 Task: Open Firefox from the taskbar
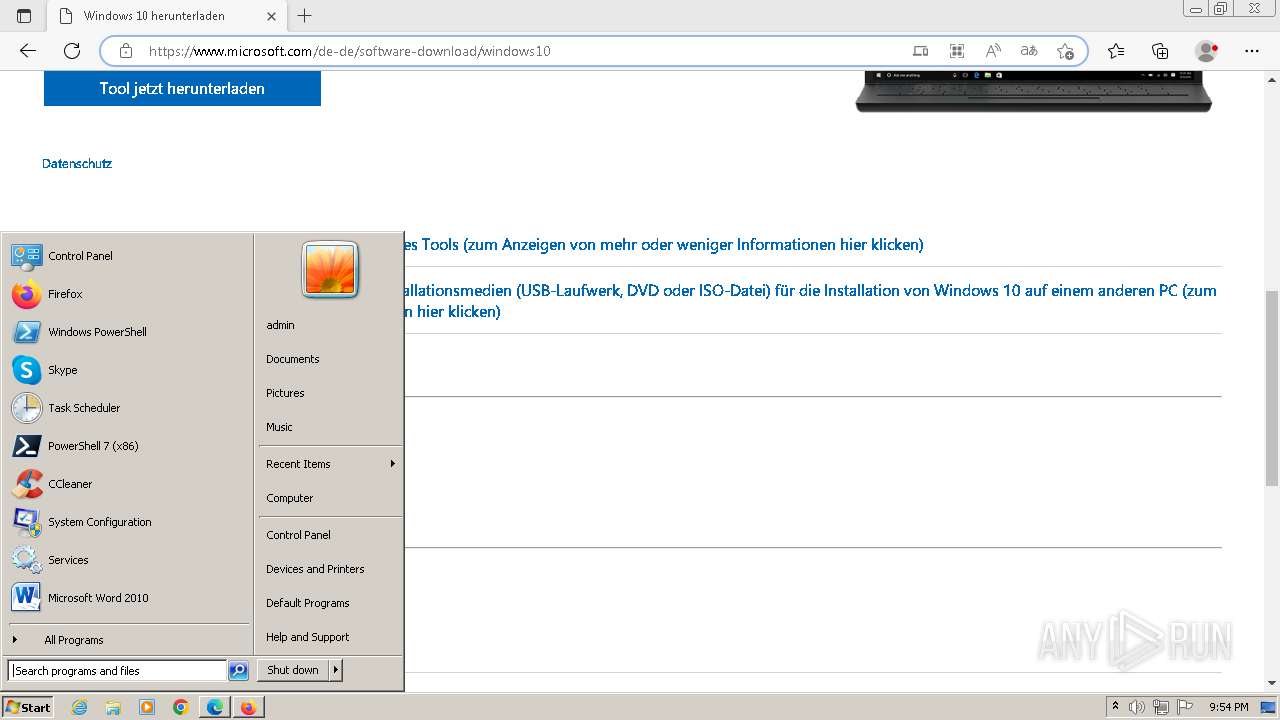click(x=248, y=707)
